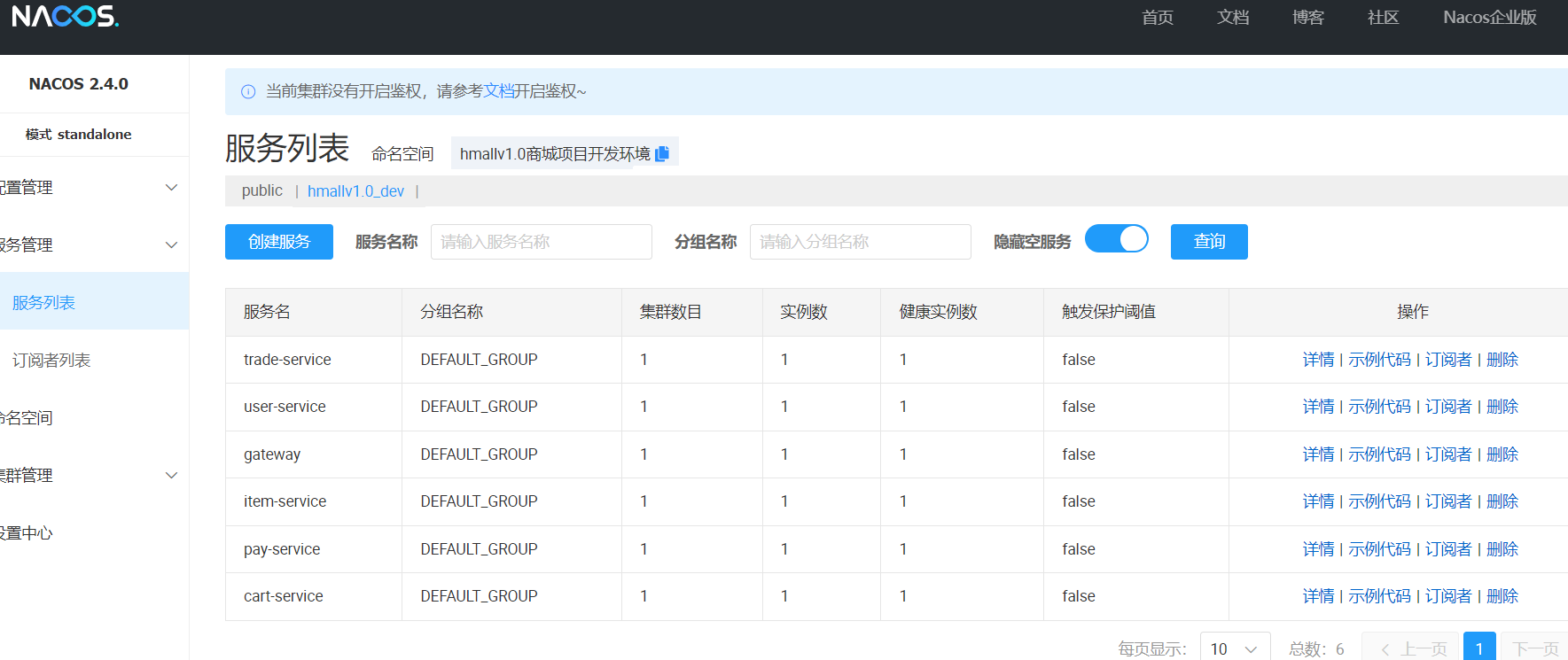This screenshot has height=660, width=1568.
Task: Show 订阅者 for user-service
Action: [1448, 407]
